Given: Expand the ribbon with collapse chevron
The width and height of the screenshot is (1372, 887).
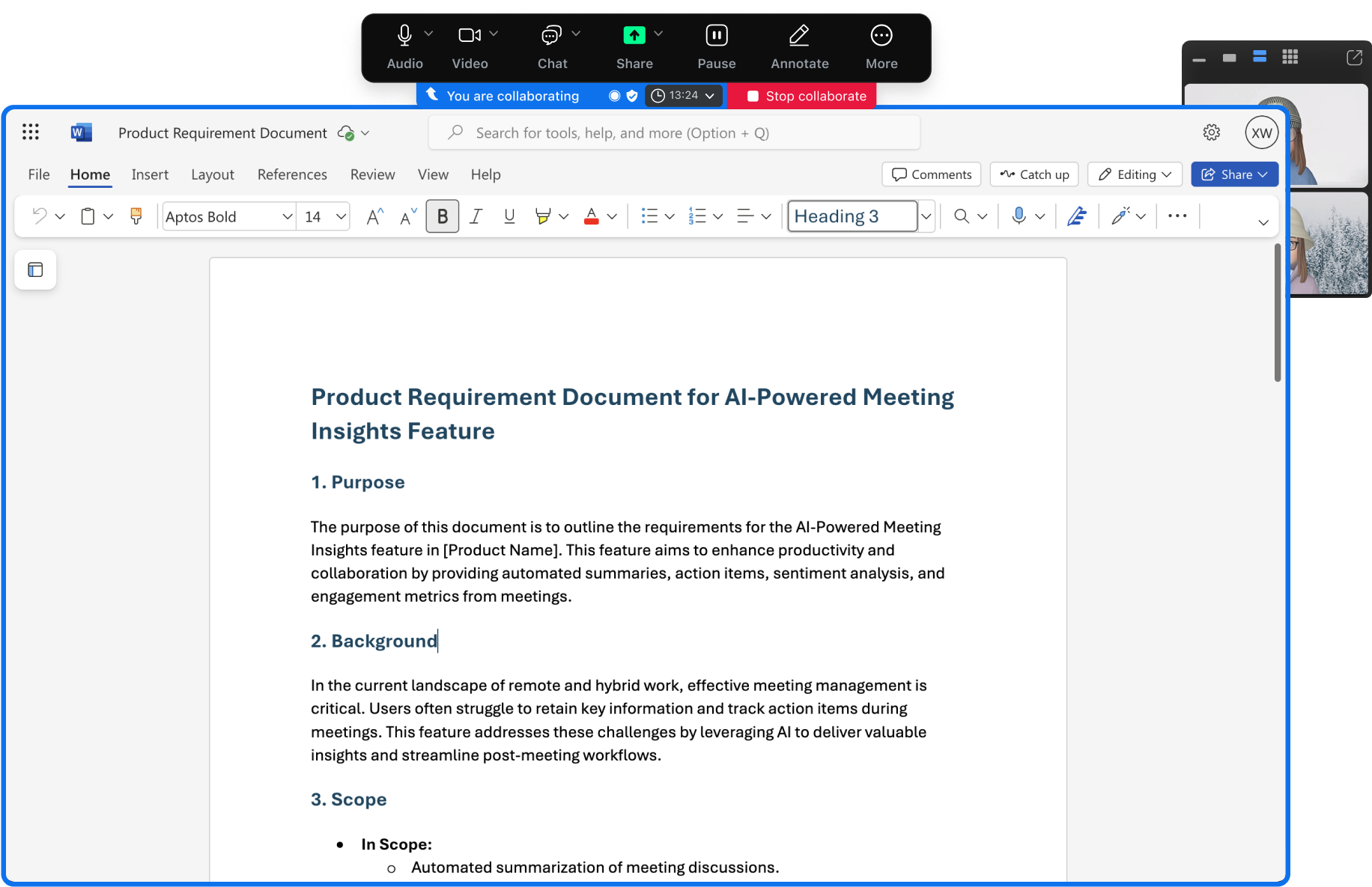Looking at the screenshot, I should tap(1263, 222).
